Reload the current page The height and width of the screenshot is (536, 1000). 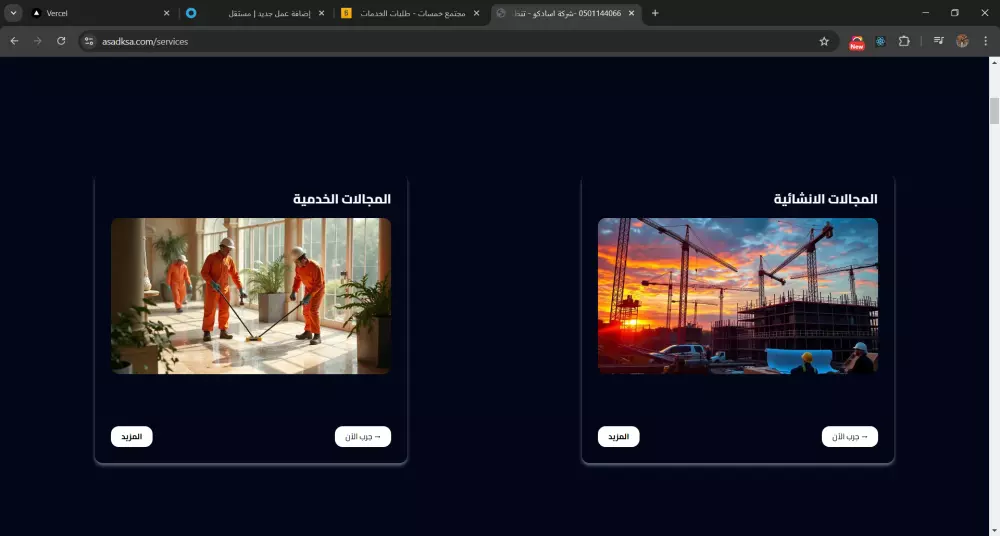(61, 41)
